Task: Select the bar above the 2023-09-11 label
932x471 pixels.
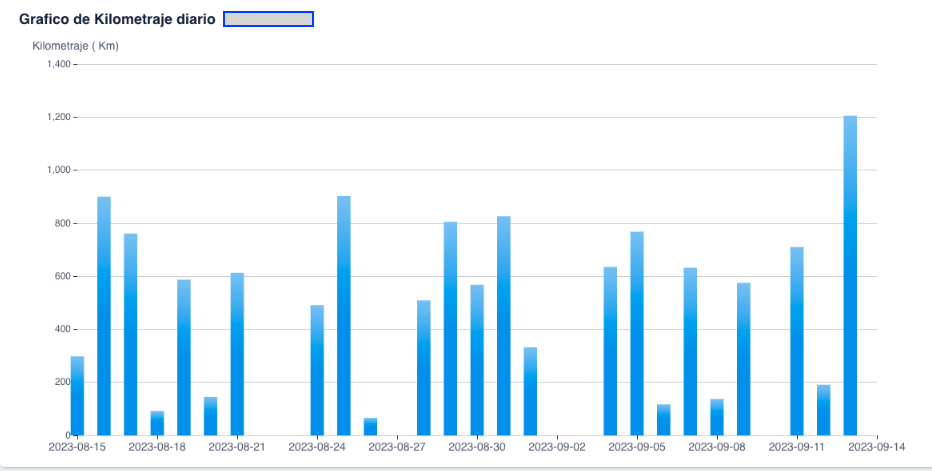Action: coord(797,340)
